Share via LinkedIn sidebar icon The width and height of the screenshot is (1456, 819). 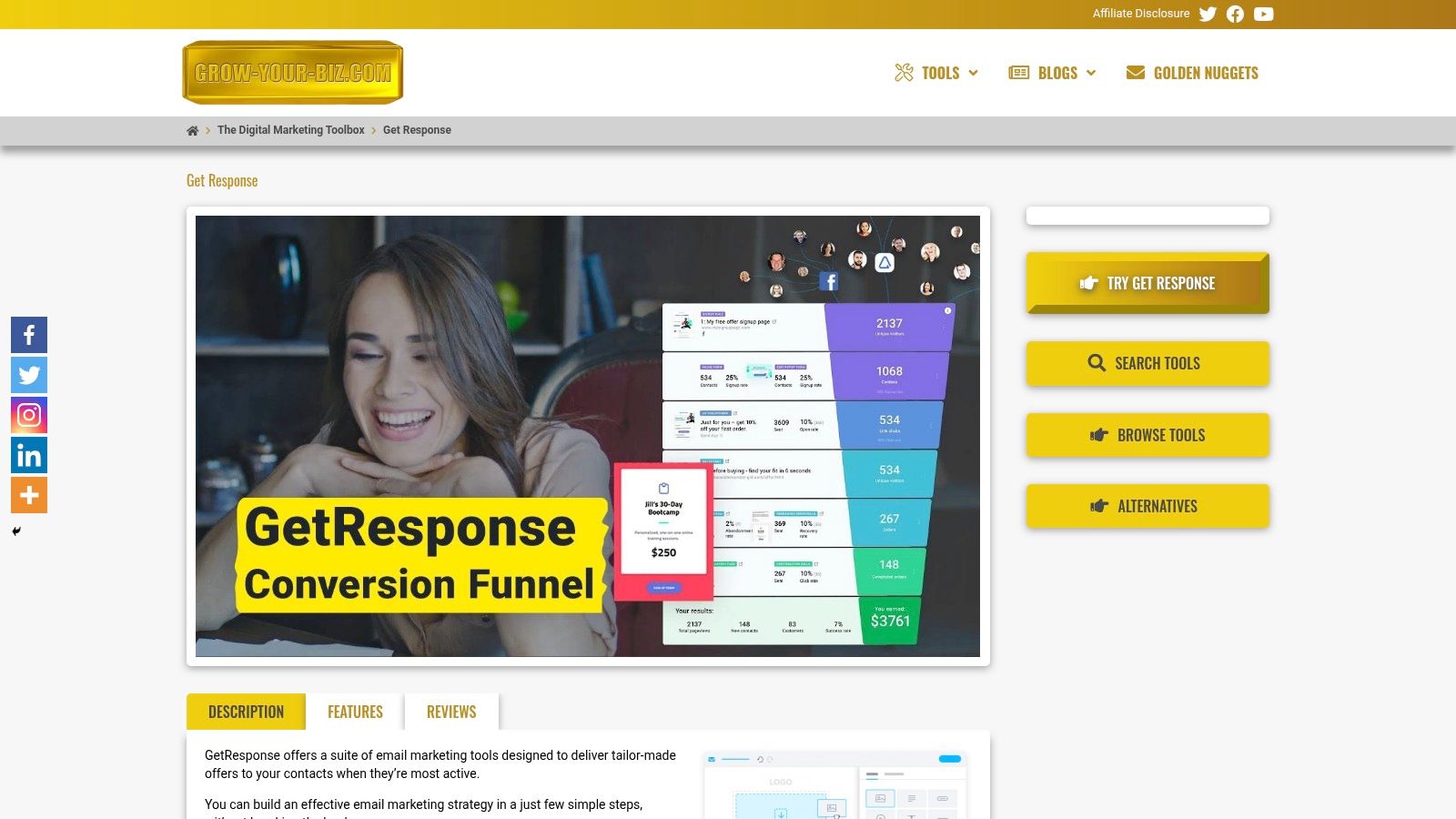(29, 455)
